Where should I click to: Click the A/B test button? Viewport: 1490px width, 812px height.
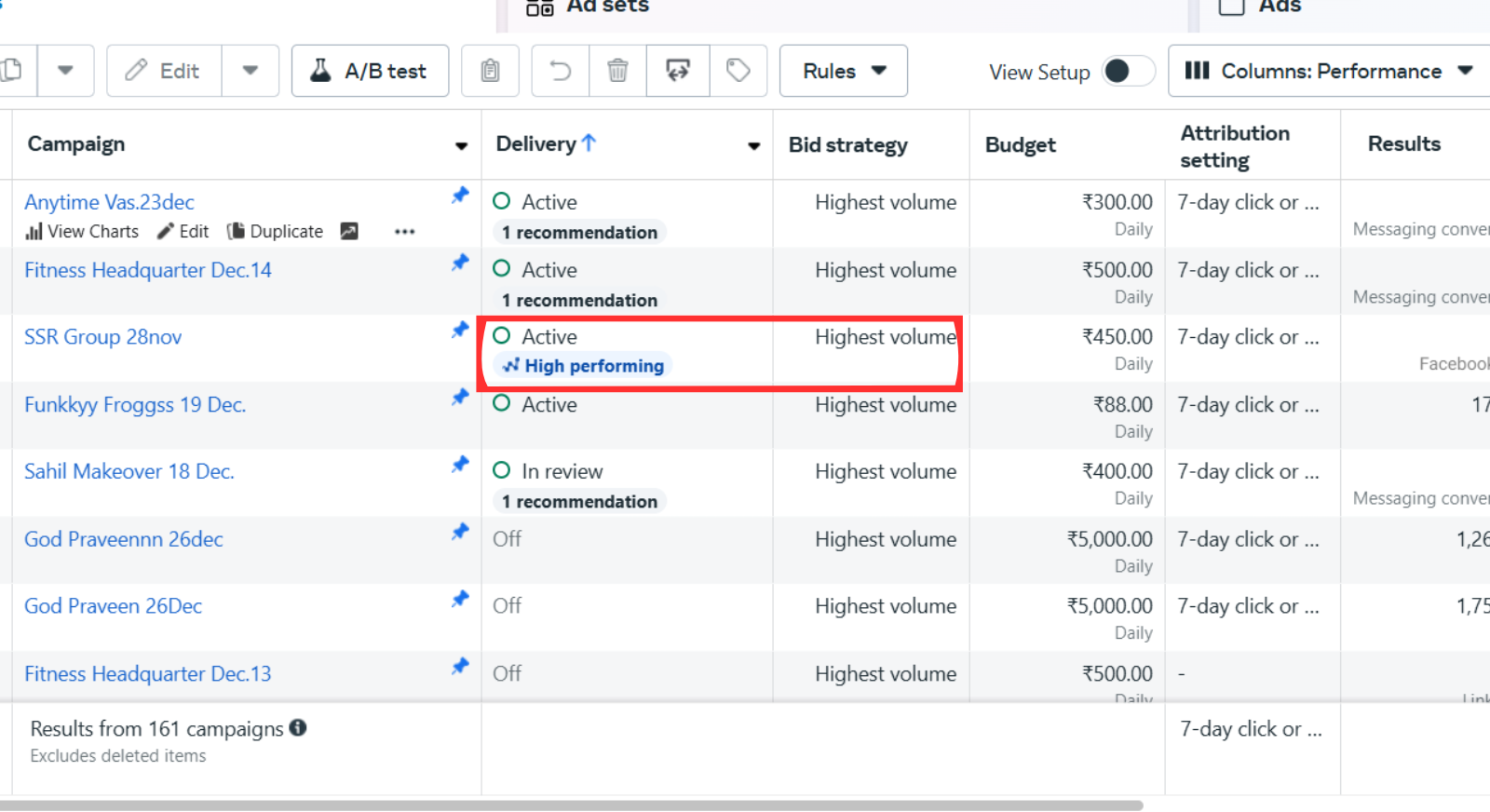pos(370,71)
